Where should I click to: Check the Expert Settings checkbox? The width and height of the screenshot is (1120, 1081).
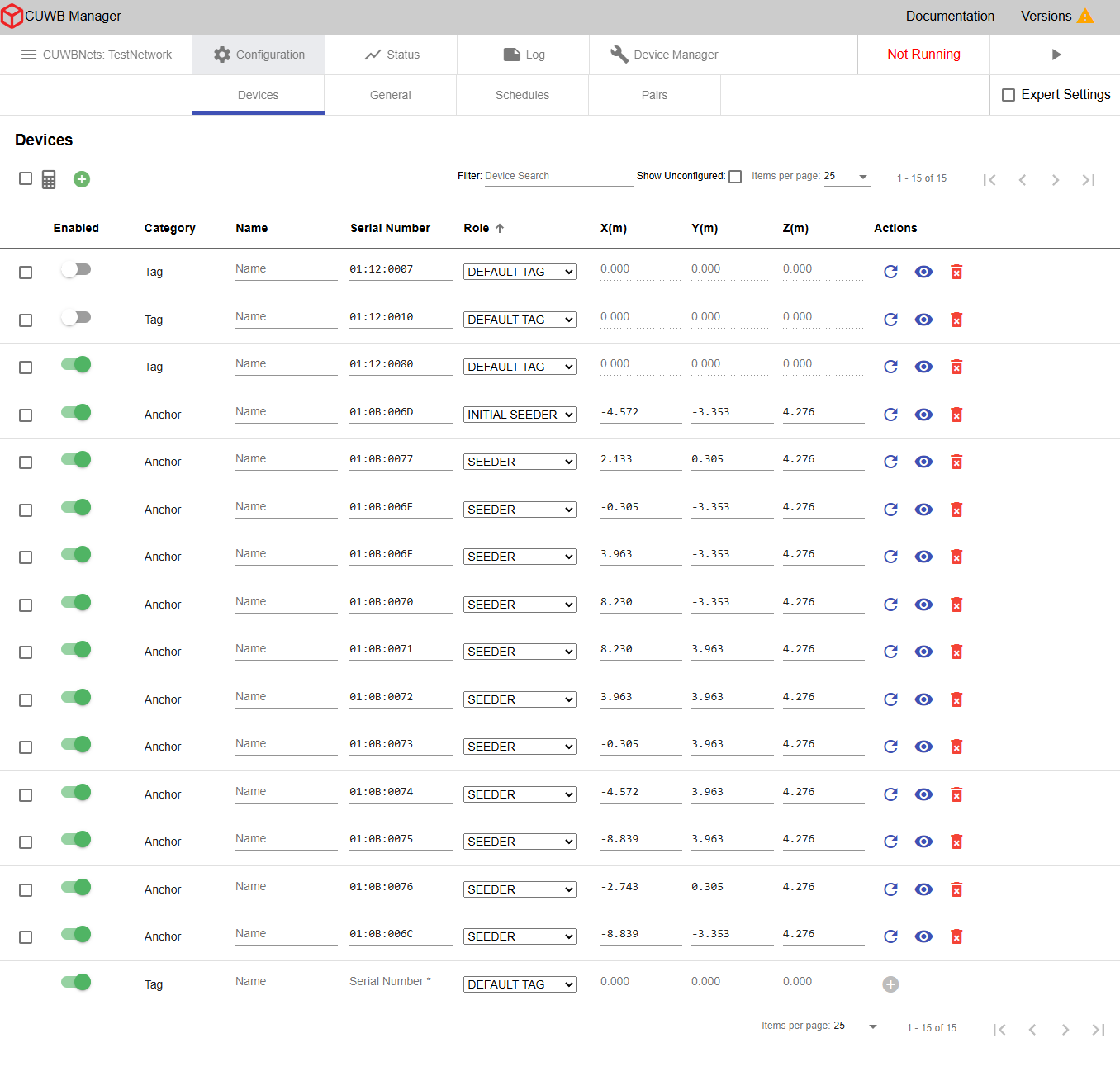pyautogui.click(x=1008, y=94)
